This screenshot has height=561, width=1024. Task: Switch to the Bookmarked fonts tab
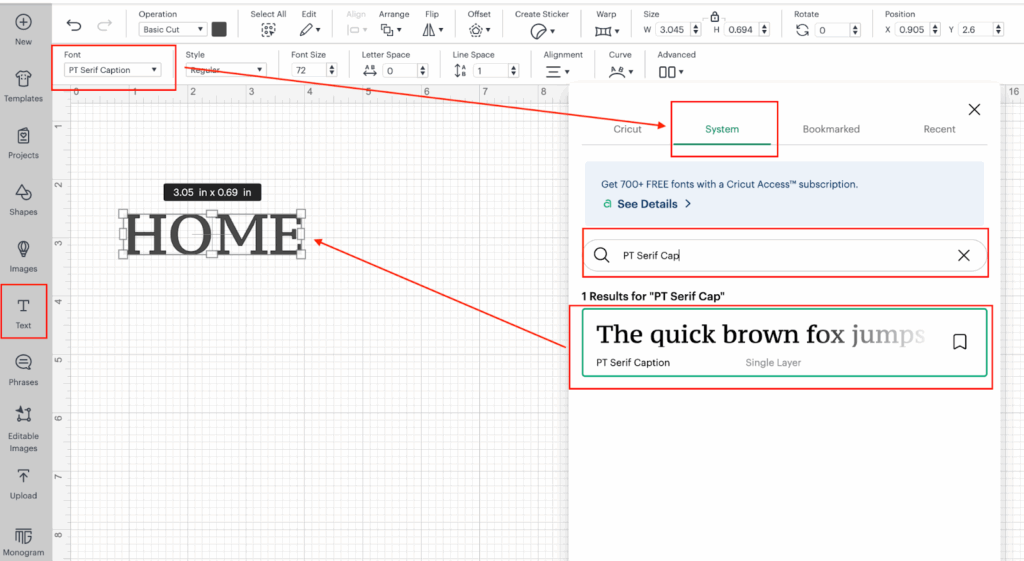pyautogui.click(x=830, y=129)
